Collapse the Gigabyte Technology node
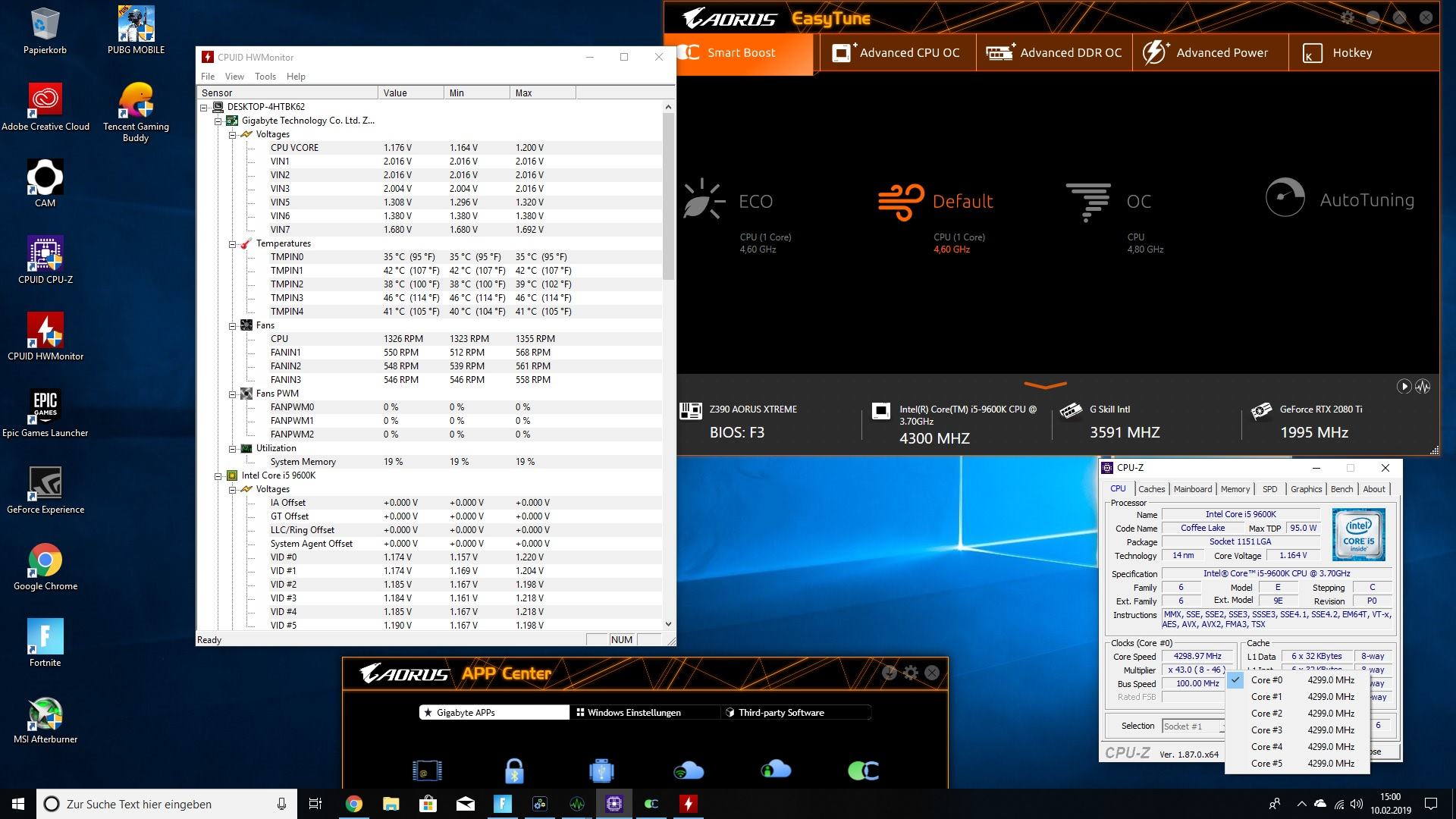Viewport: 1456px width, 819px height. pyautogui.click(x=218, y=121)
